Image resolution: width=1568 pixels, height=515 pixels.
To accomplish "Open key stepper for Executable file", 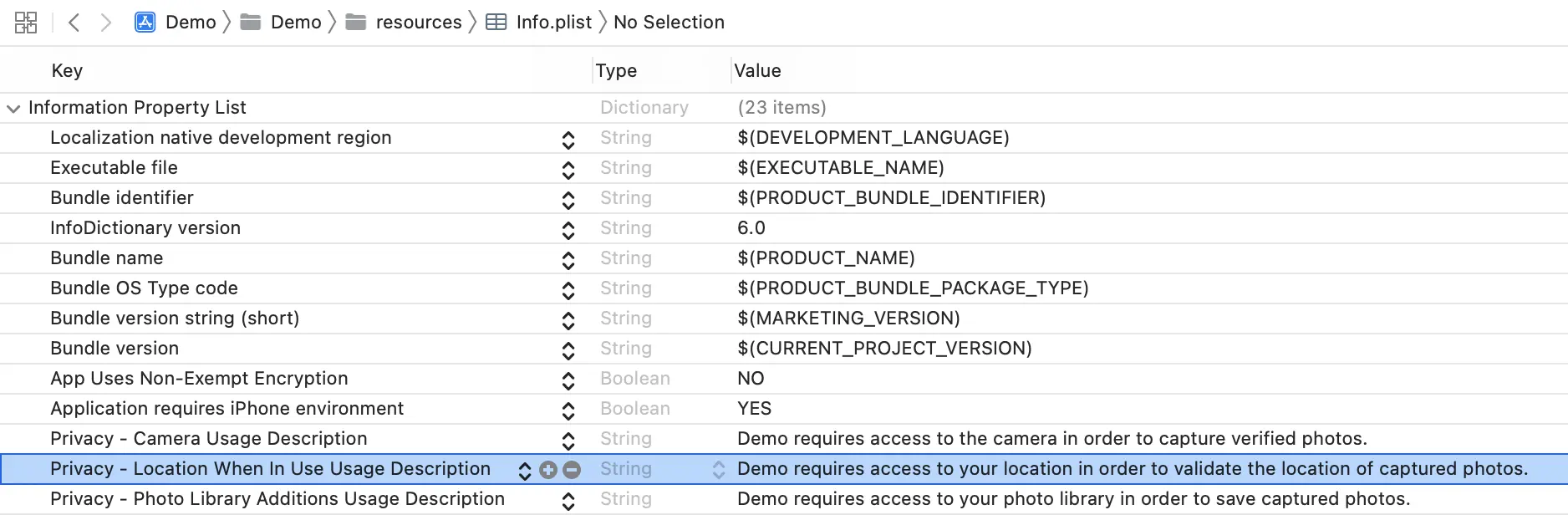I will (568, 170).
